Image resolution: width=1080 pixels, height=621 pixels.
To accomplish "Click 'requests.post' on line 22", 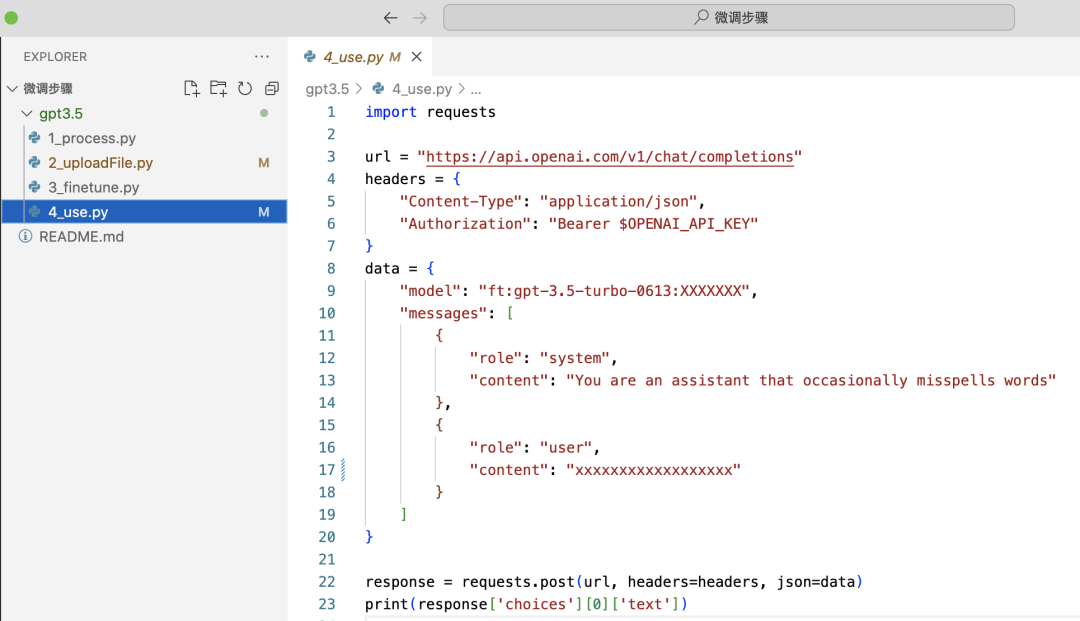I will pos(518,582).
